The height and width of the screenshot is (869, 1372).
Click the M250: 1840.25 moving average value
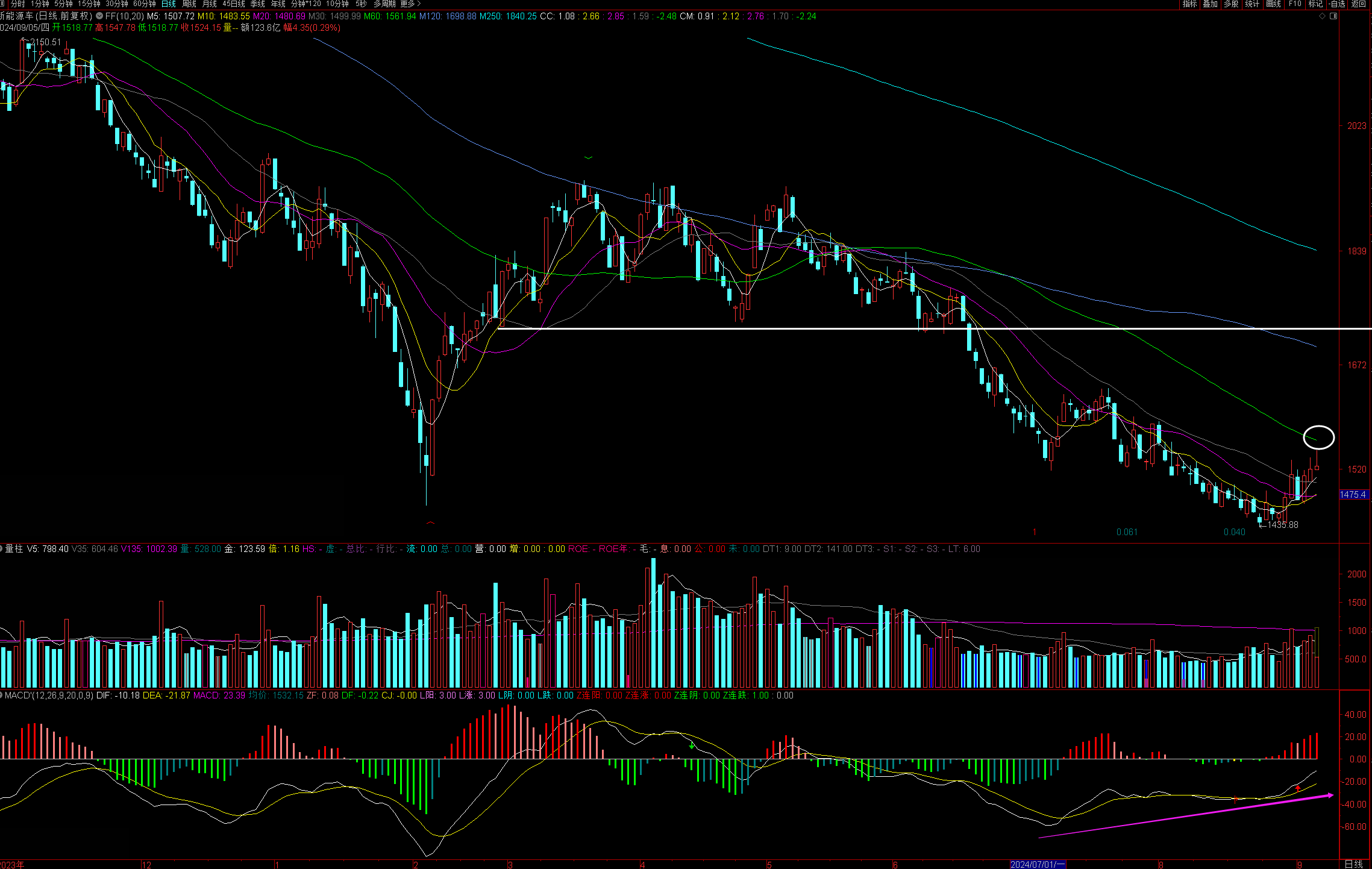508,16
